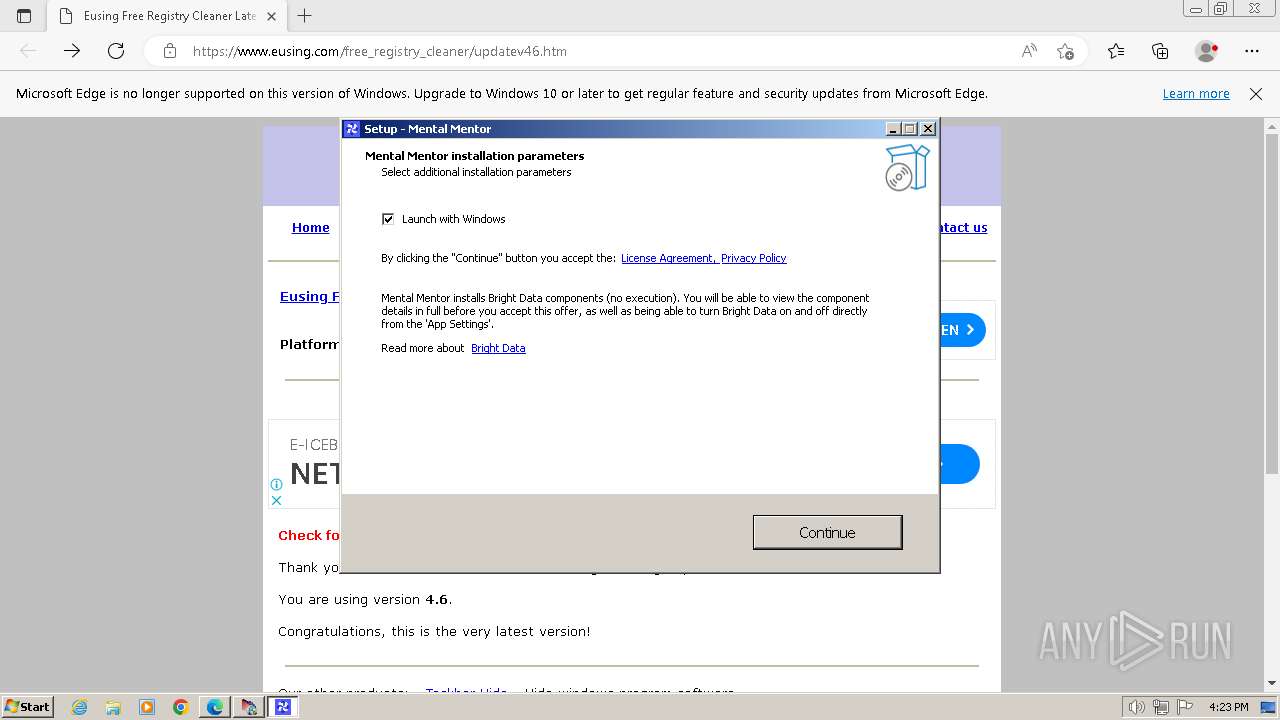
Task: Open the Bright Data link
Action: pos(498,348)
